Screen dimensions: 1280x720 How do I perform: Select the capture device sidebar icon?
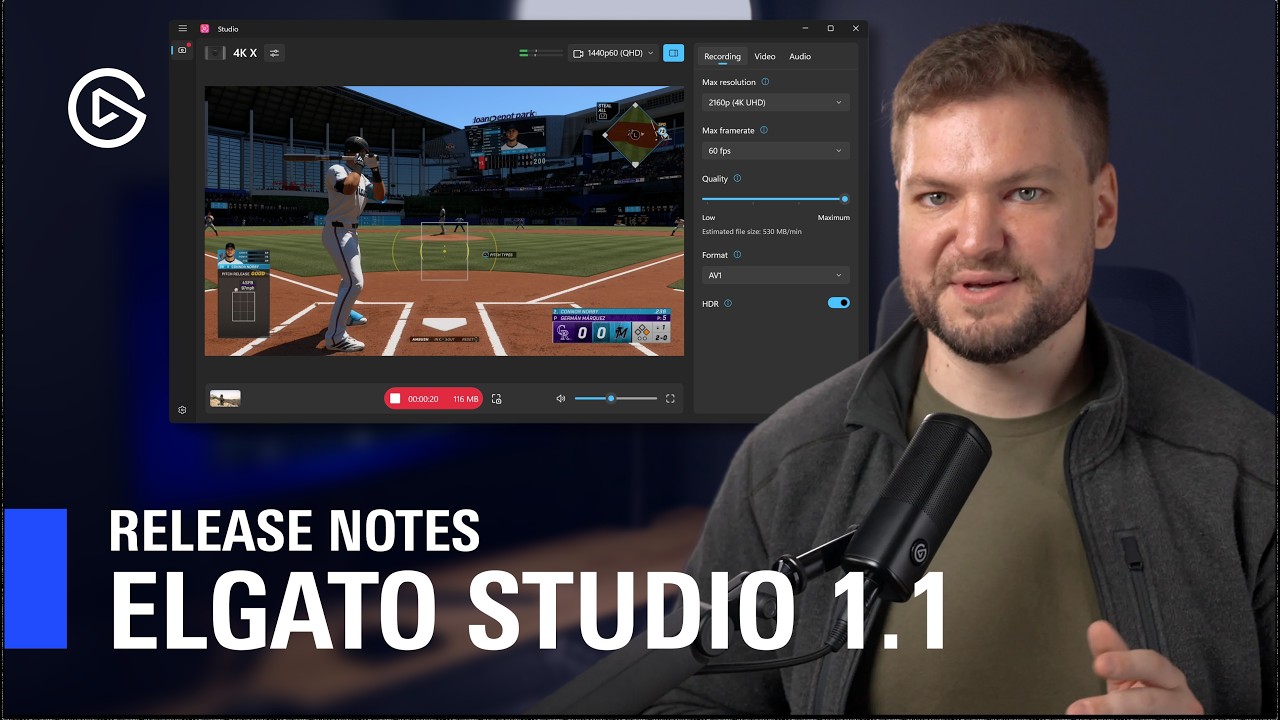pos(182,50)
